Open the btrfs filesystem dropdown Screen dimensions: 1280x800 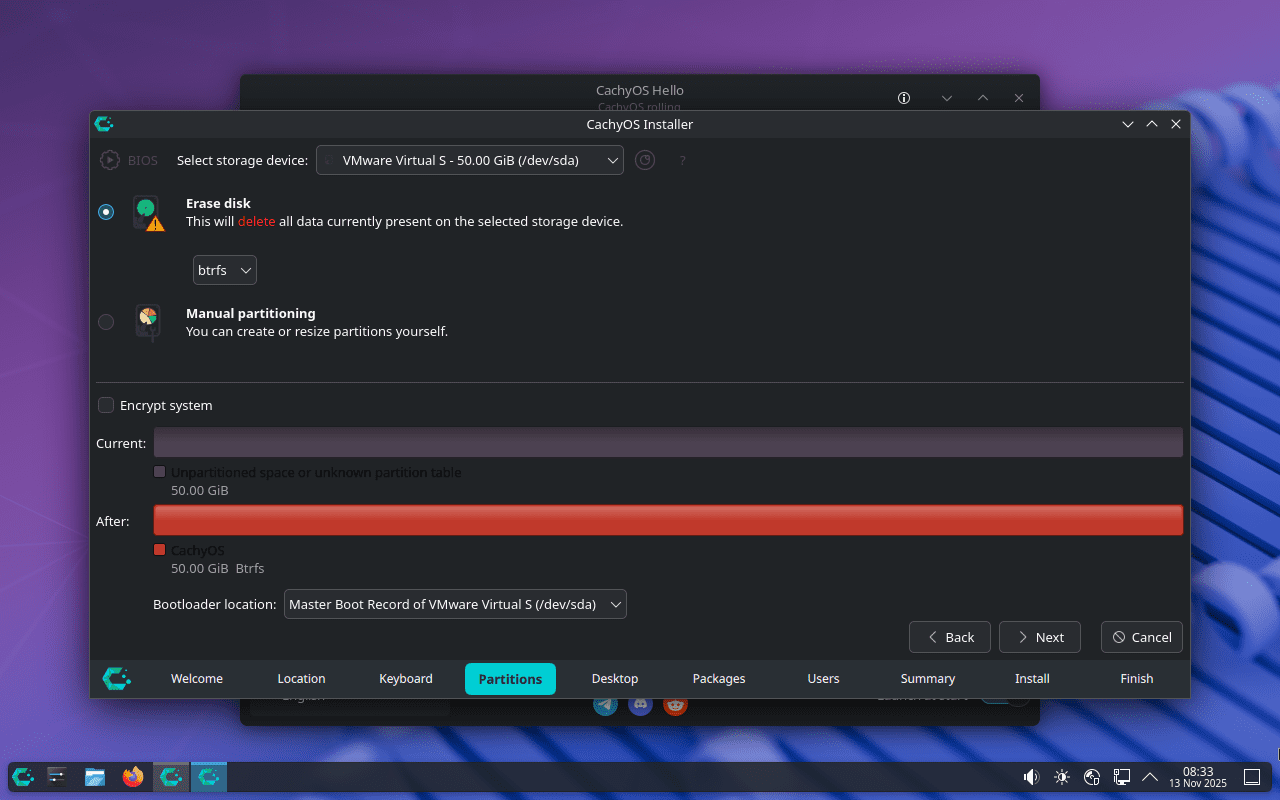pos(224,269)
